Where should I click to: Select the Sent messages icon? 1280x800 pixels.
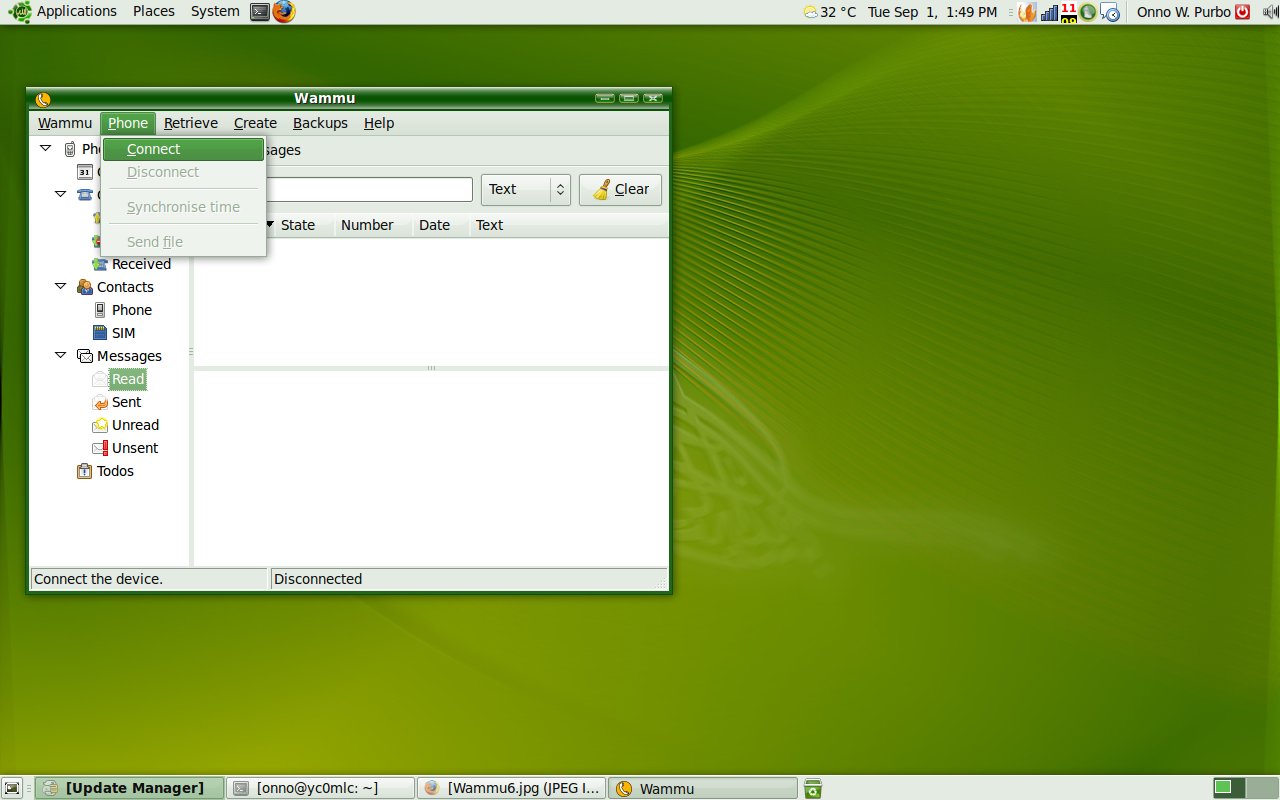click(99, 402)
